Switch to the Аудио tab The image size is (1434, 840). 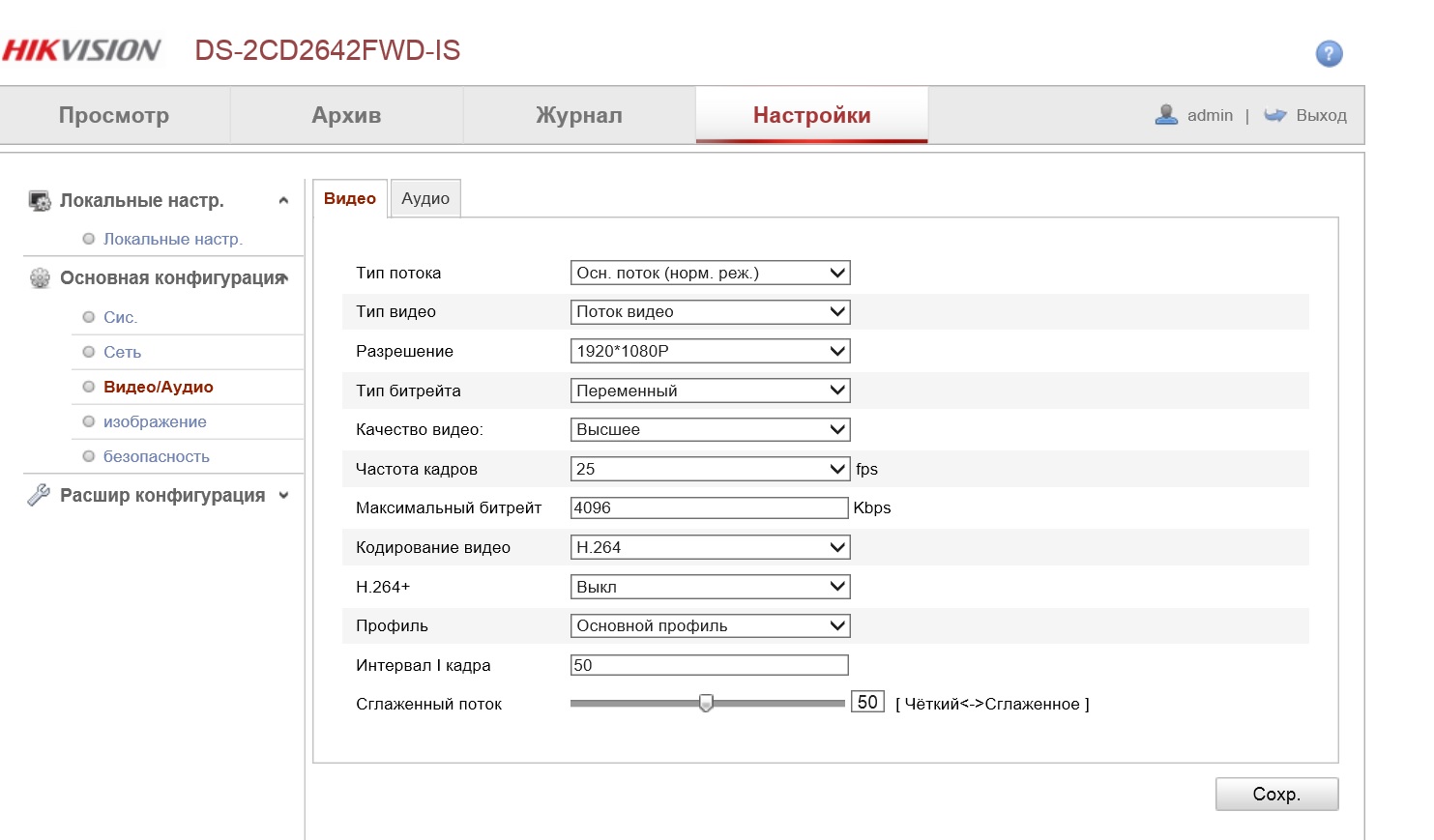point(425,198)
